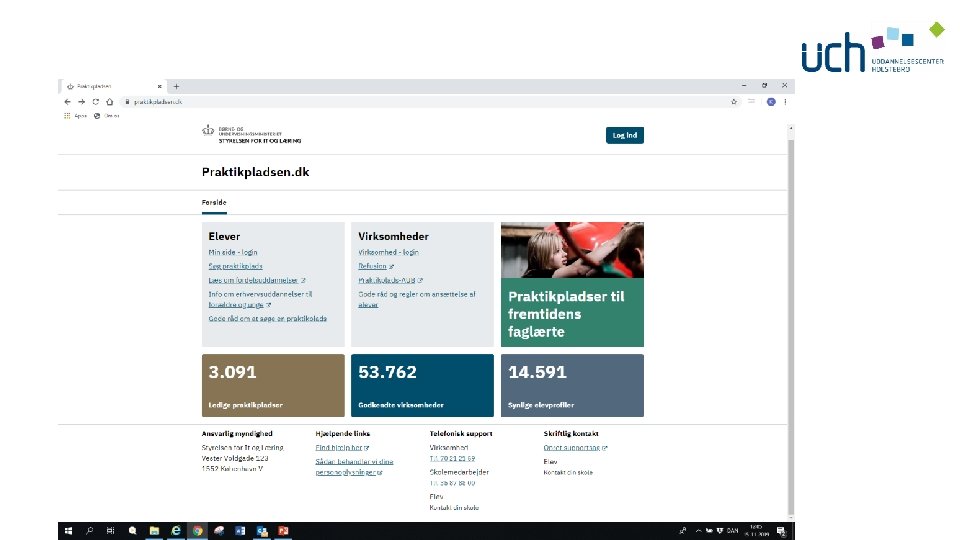The width and height of the screenshot is (960, 540).
Task: Switch to Chrome in the taskbar
Action: click(197, 531)
